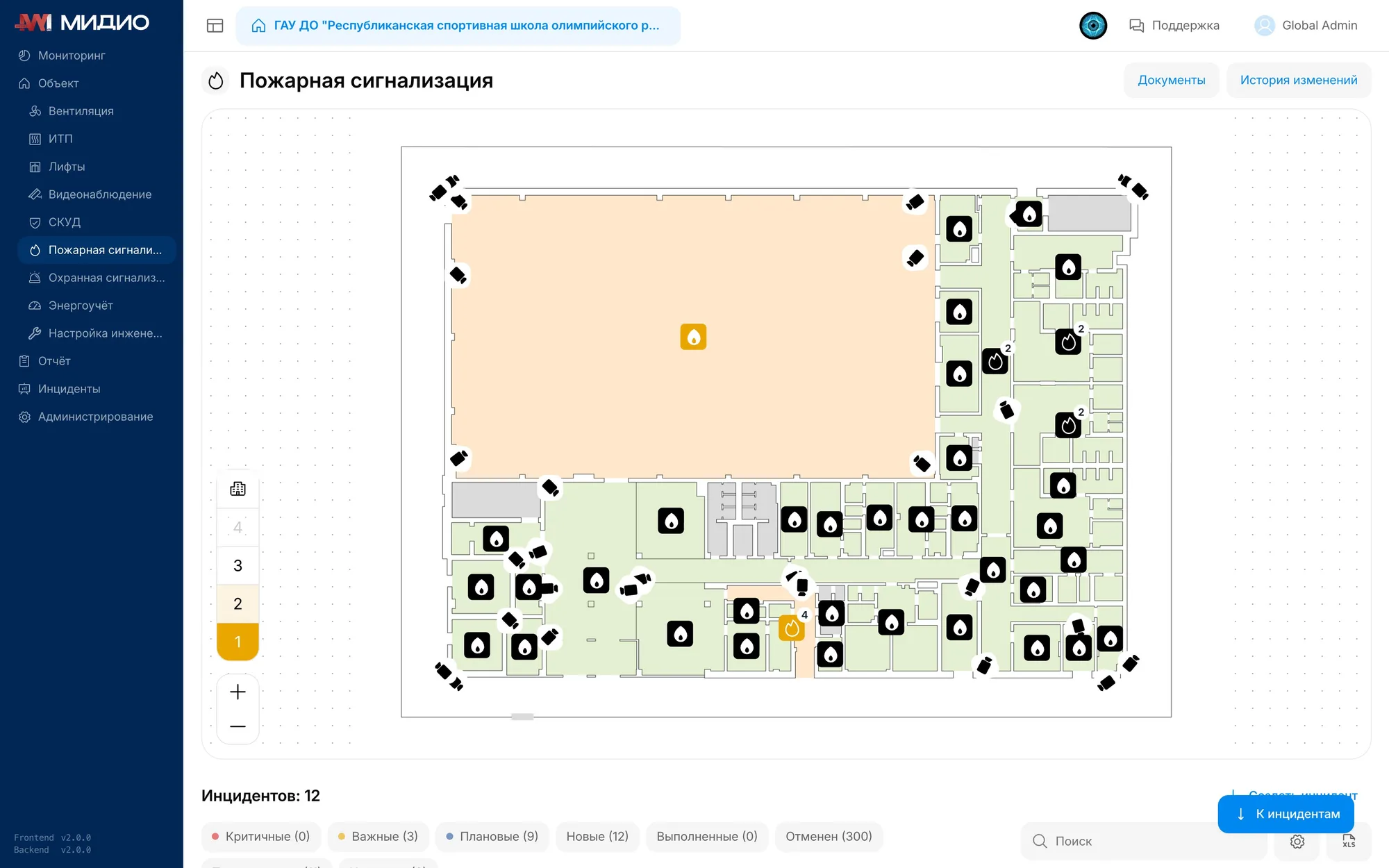Click the flame icon beside the page title
The width and height of the screenshot is (1389, 868).
(x=216, y=81)
